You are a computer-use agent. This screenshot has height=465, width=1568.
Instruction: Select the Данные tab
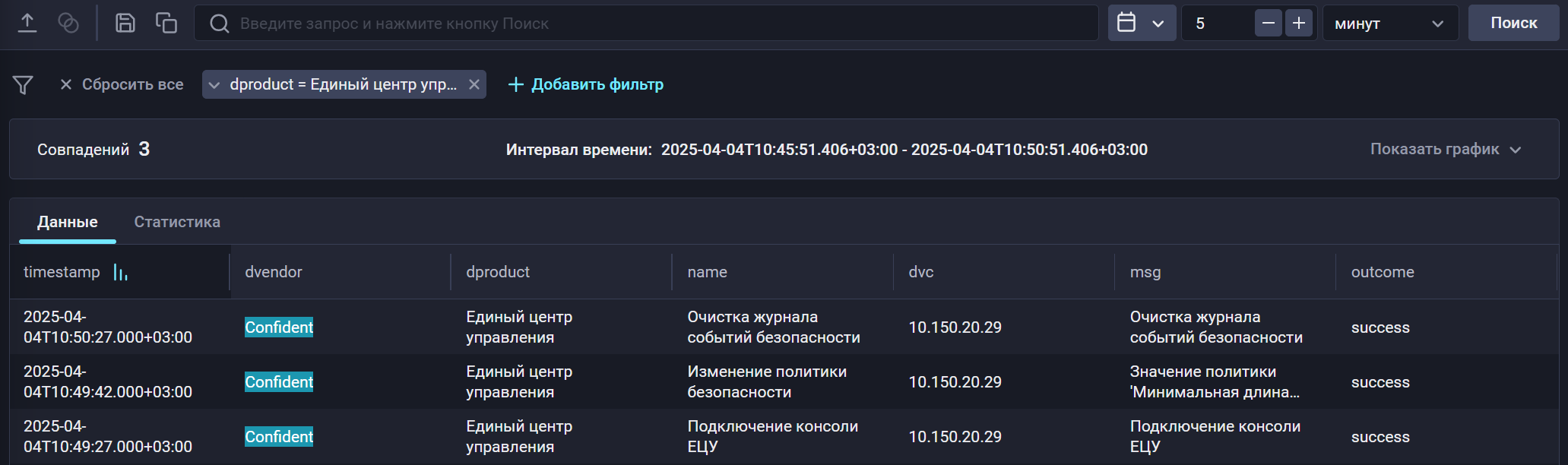68,222
